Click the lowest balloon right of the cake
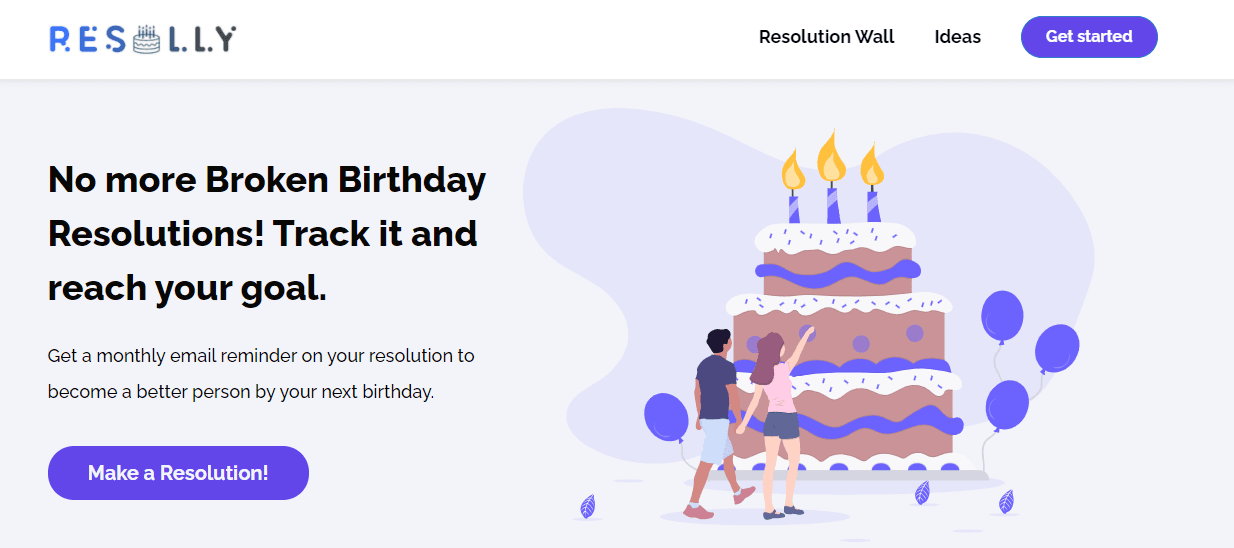This screenshot has height=548, width=1234. (x=1006, y=405)
